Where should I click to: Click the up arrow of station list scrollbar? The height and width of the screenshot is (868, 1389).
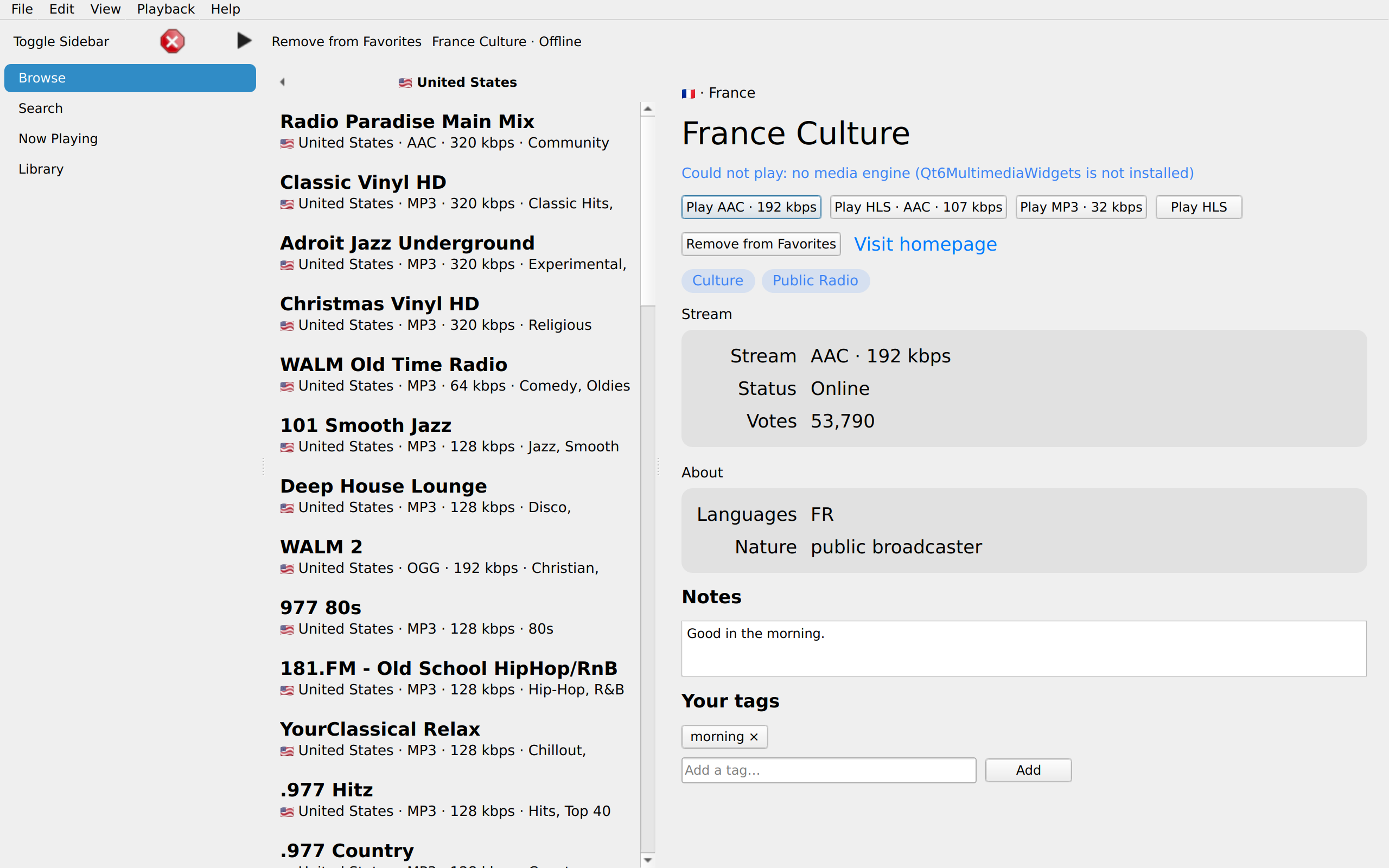click(x=647, y=108)
